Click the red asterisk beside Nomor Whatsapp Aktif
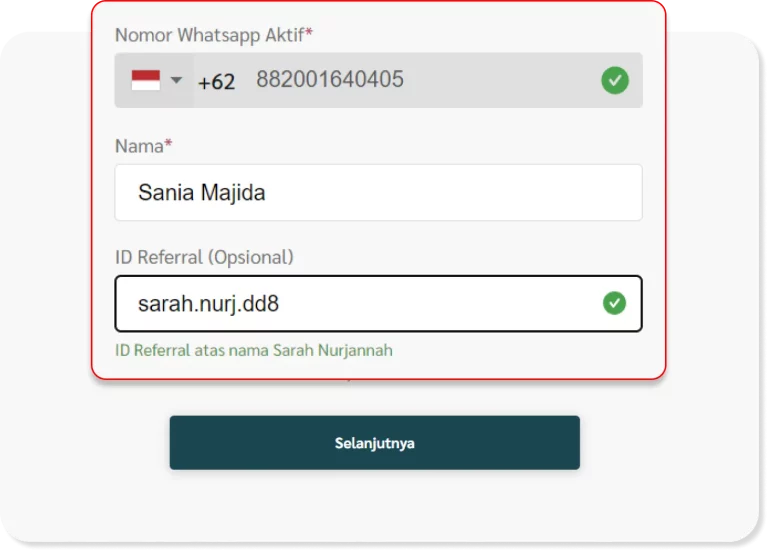The image size is (768, 551). click(x=309, y=32)
